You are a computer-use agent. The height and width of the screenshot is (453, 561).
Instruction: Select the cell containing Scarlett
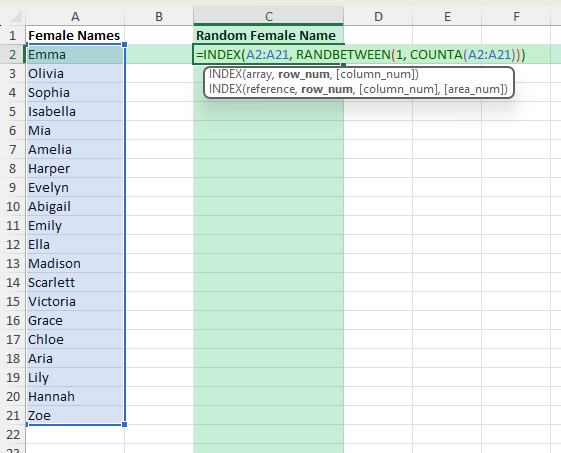75,282
